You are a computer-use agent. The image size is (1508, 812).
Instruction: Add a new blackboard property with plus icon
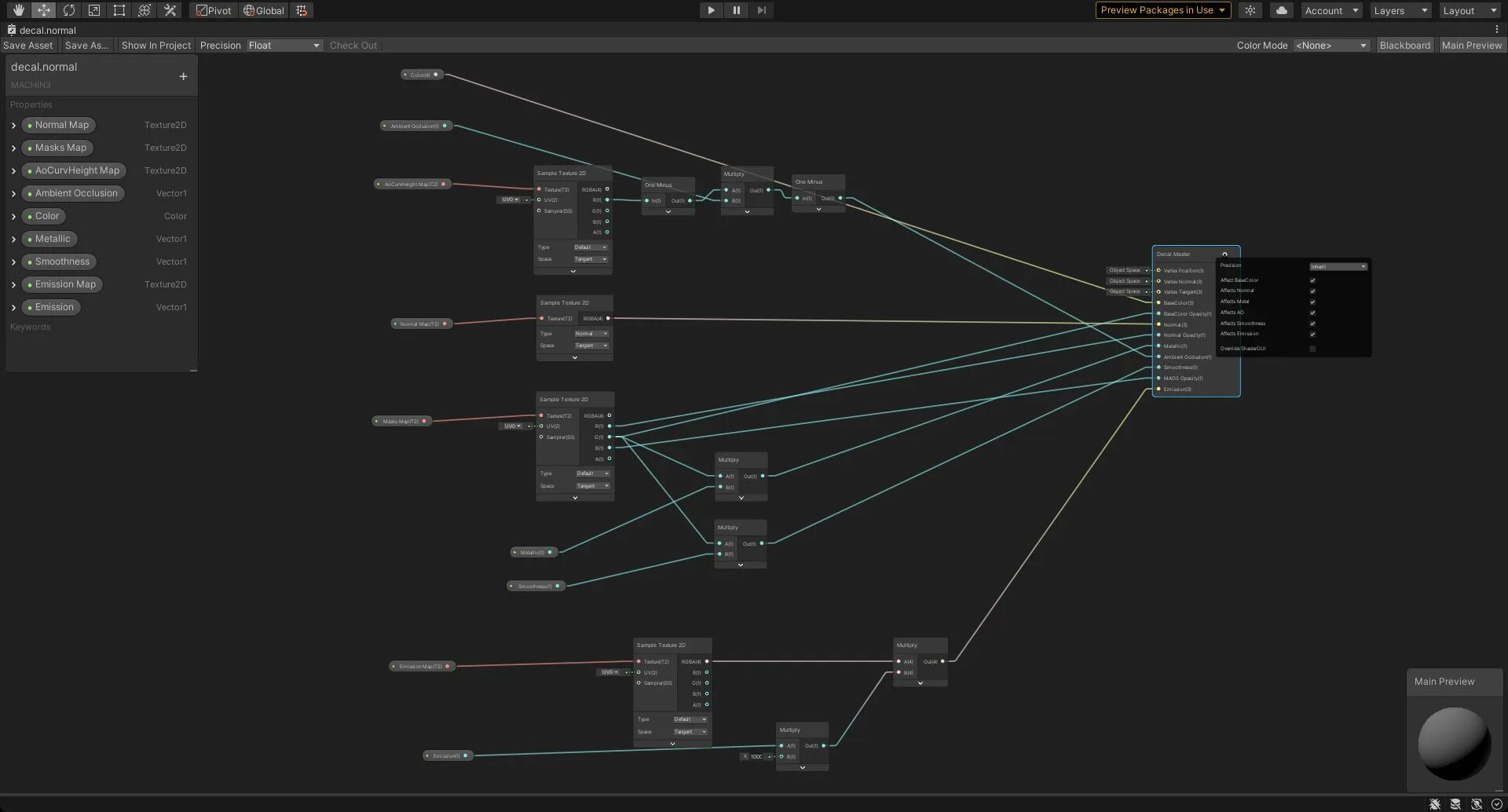click(183, 76)
